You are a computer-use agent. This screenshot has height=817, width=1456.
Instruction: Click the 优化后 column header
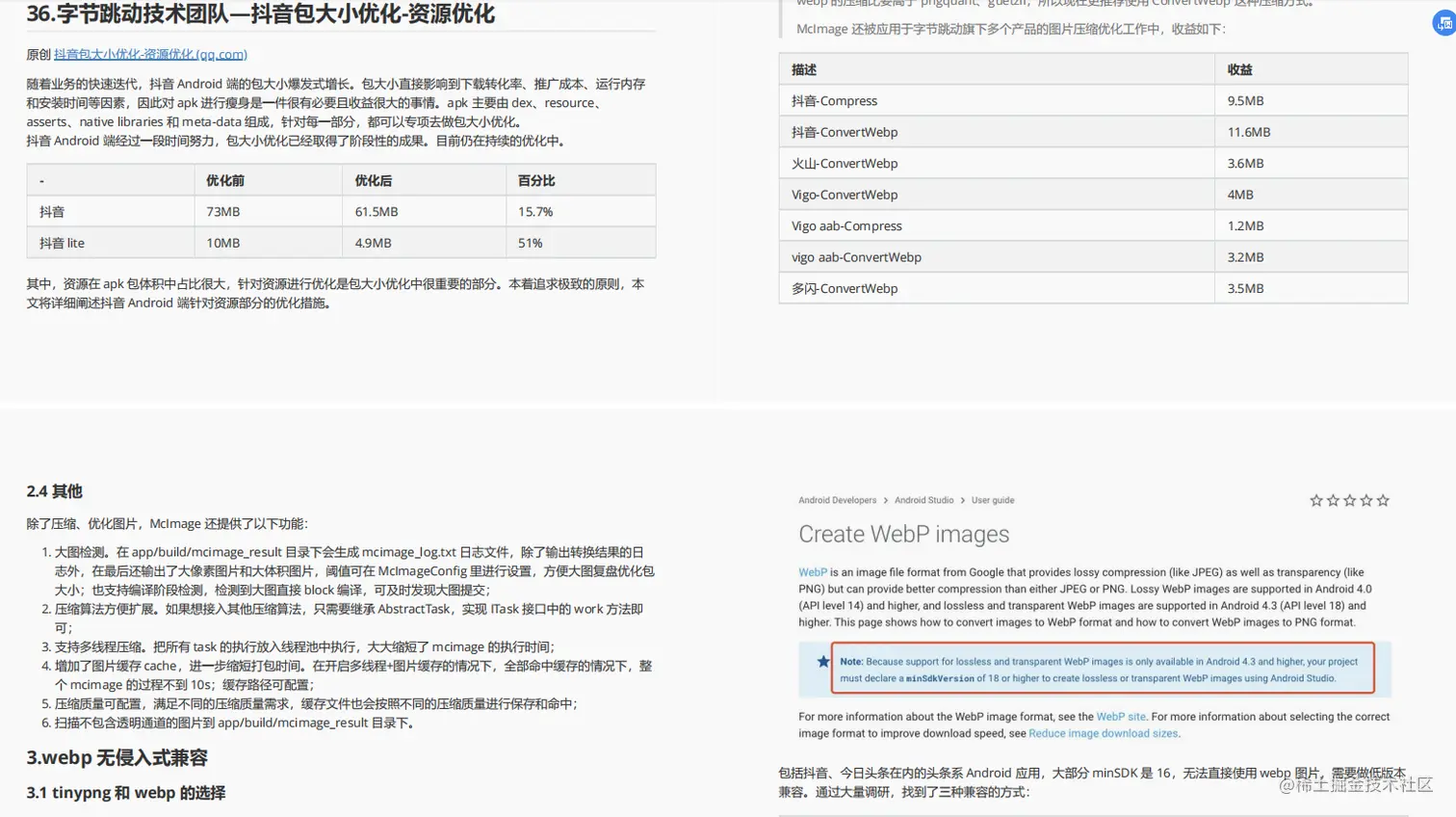point(424,180)
